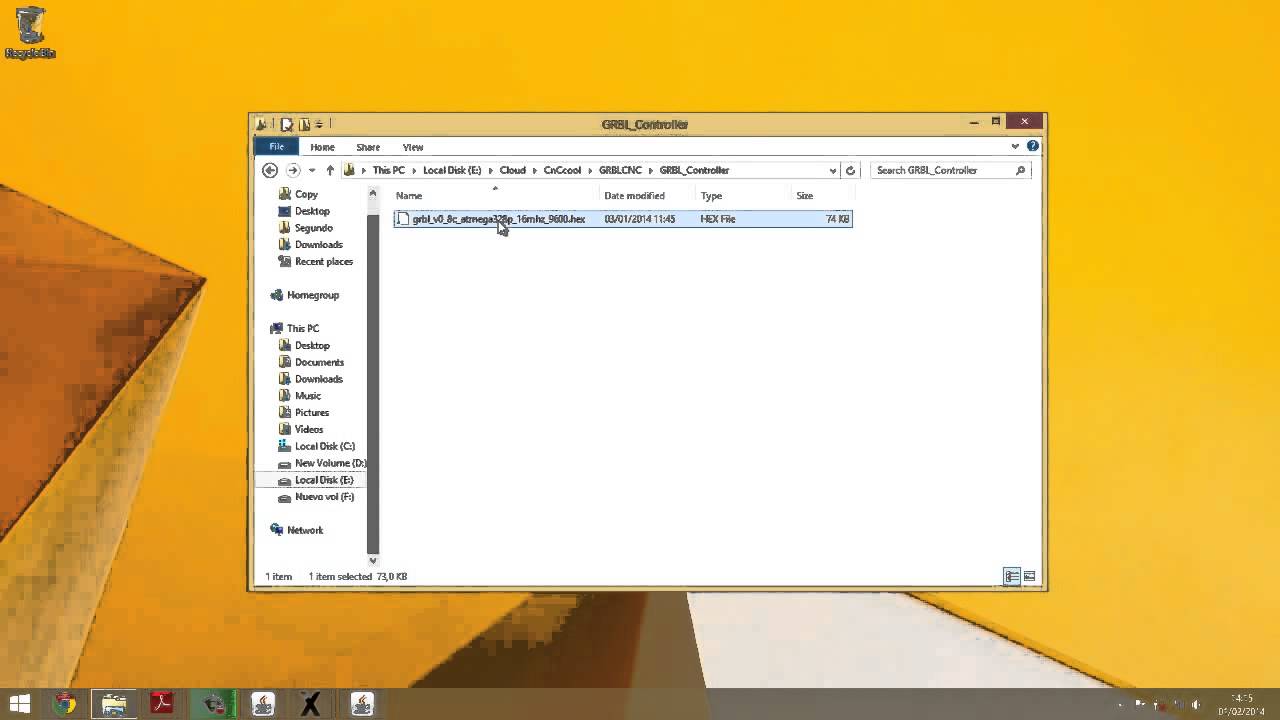Go forward with the Forward arrow
The image size is (1280, 720).
pos(293,170)
